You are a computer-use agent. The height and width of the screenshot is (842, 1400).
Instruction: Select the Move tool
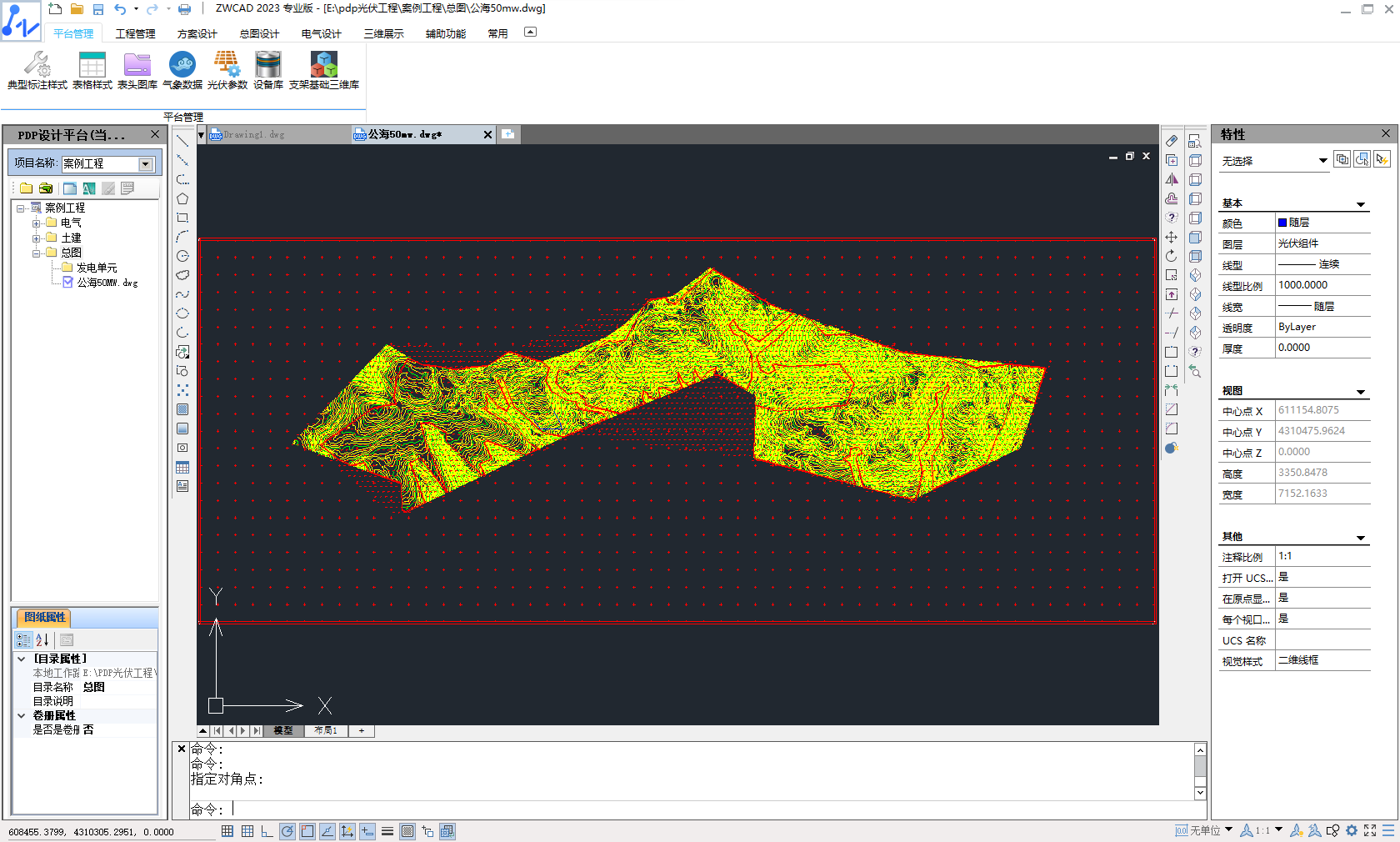click(1172, 237)
